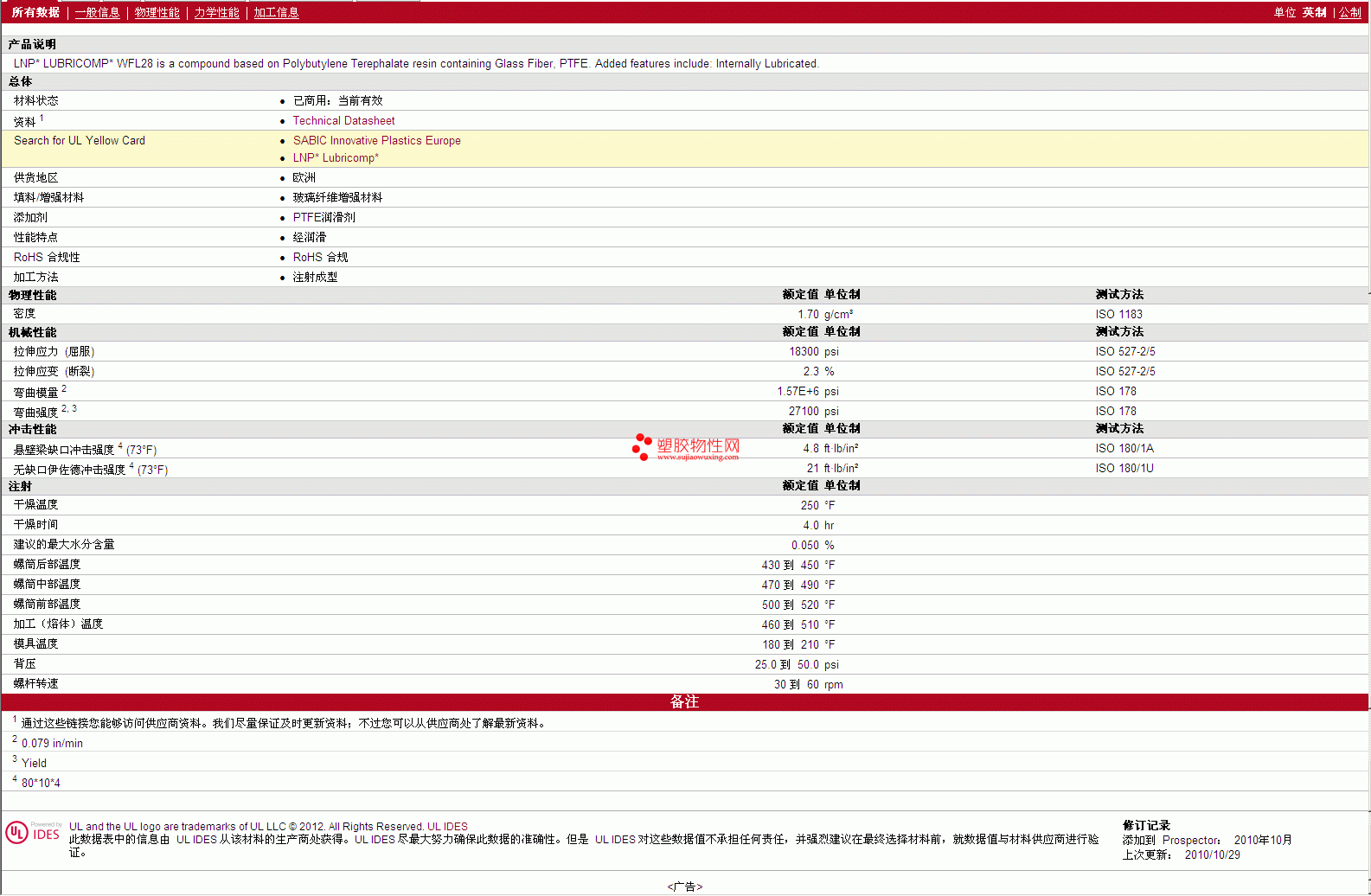
Task: Click the 螺筒后部温度 row label
Action: point(47,565)
